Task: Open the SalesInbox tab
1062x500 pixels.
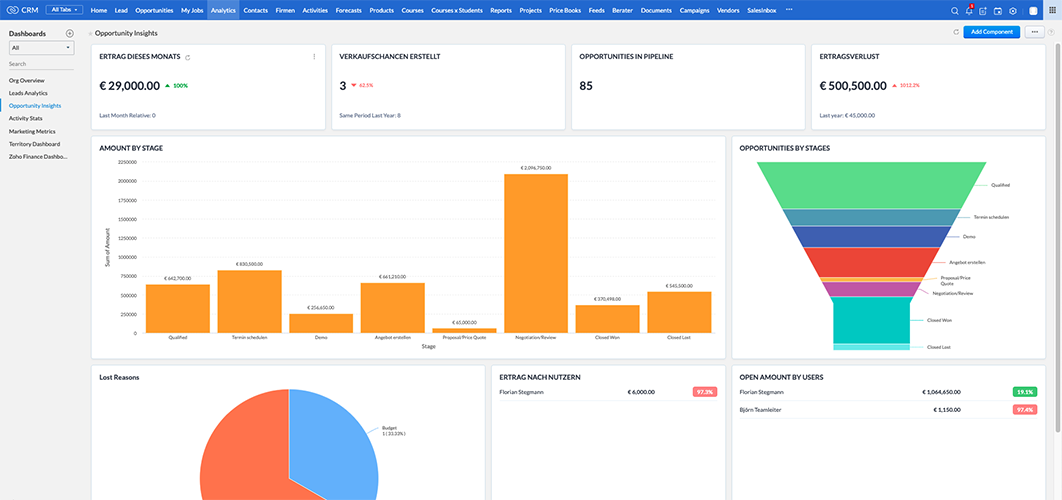Action: tap(762, 11)
